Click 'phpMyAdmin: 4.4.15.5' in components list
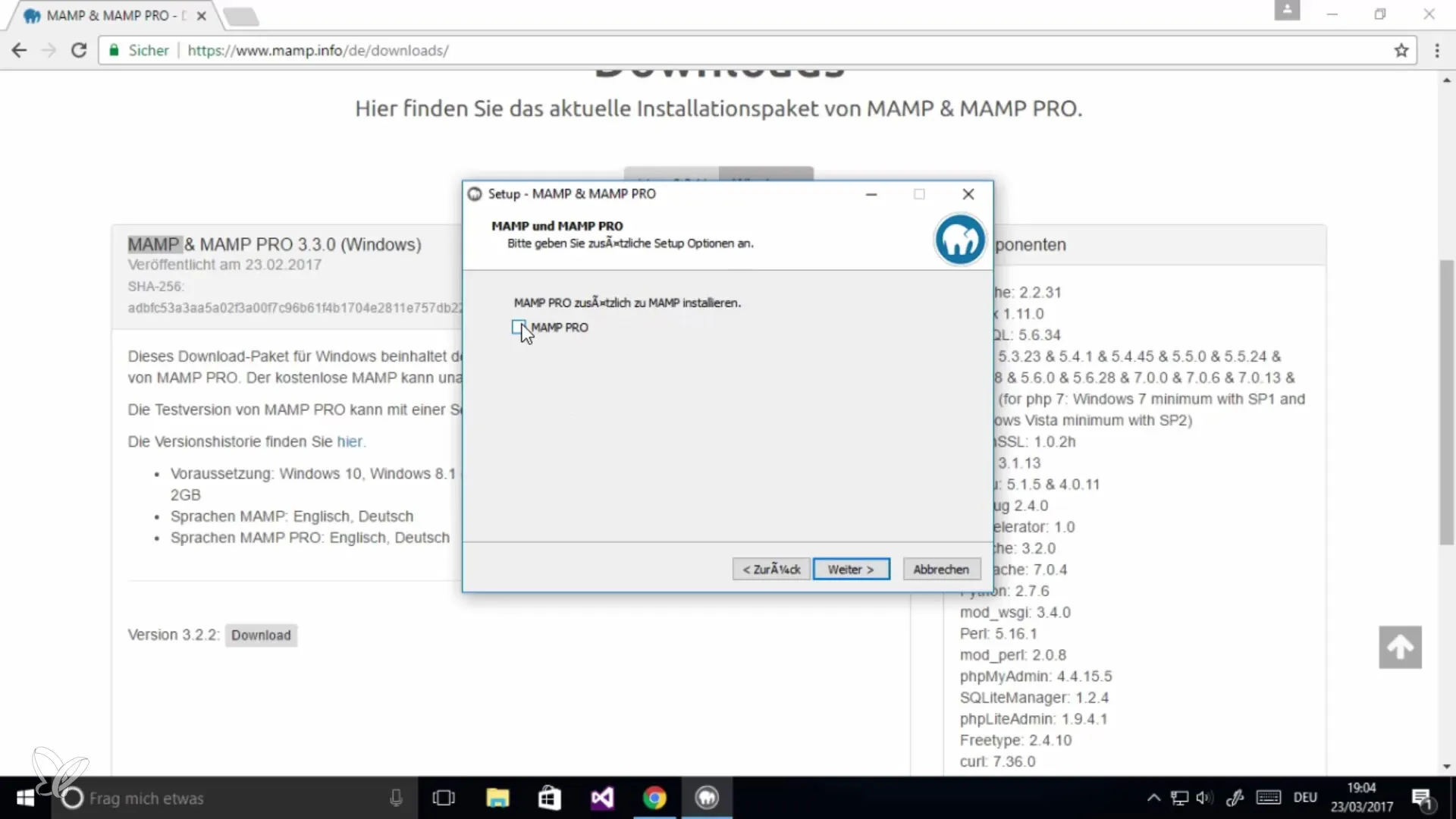Screen dimensions: 1456x819 [x=1036, y=676]
